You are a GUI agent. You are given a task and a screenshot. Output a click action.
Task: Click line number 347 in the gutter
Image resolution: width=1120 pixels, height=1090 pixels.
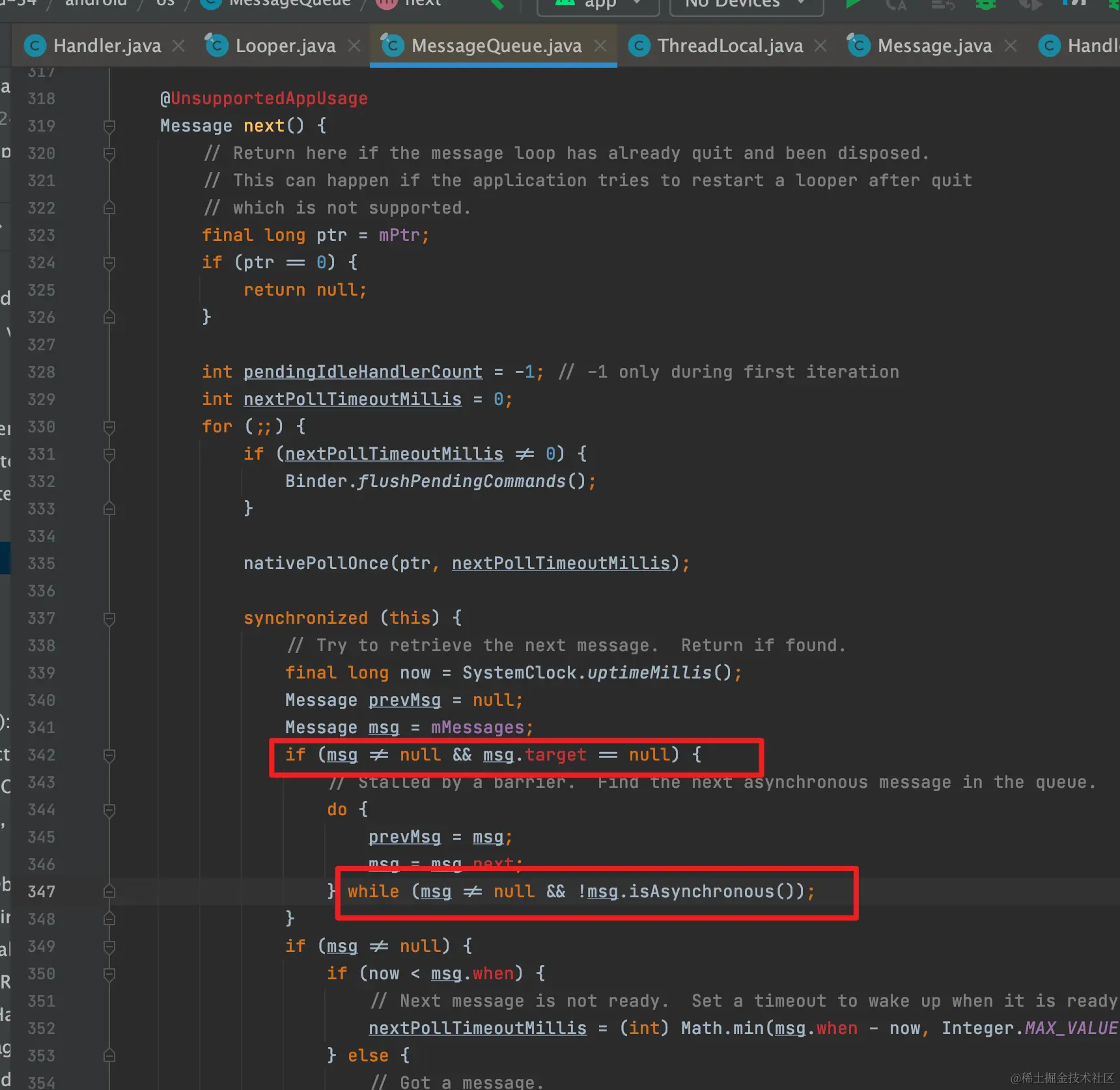[41, 891]
